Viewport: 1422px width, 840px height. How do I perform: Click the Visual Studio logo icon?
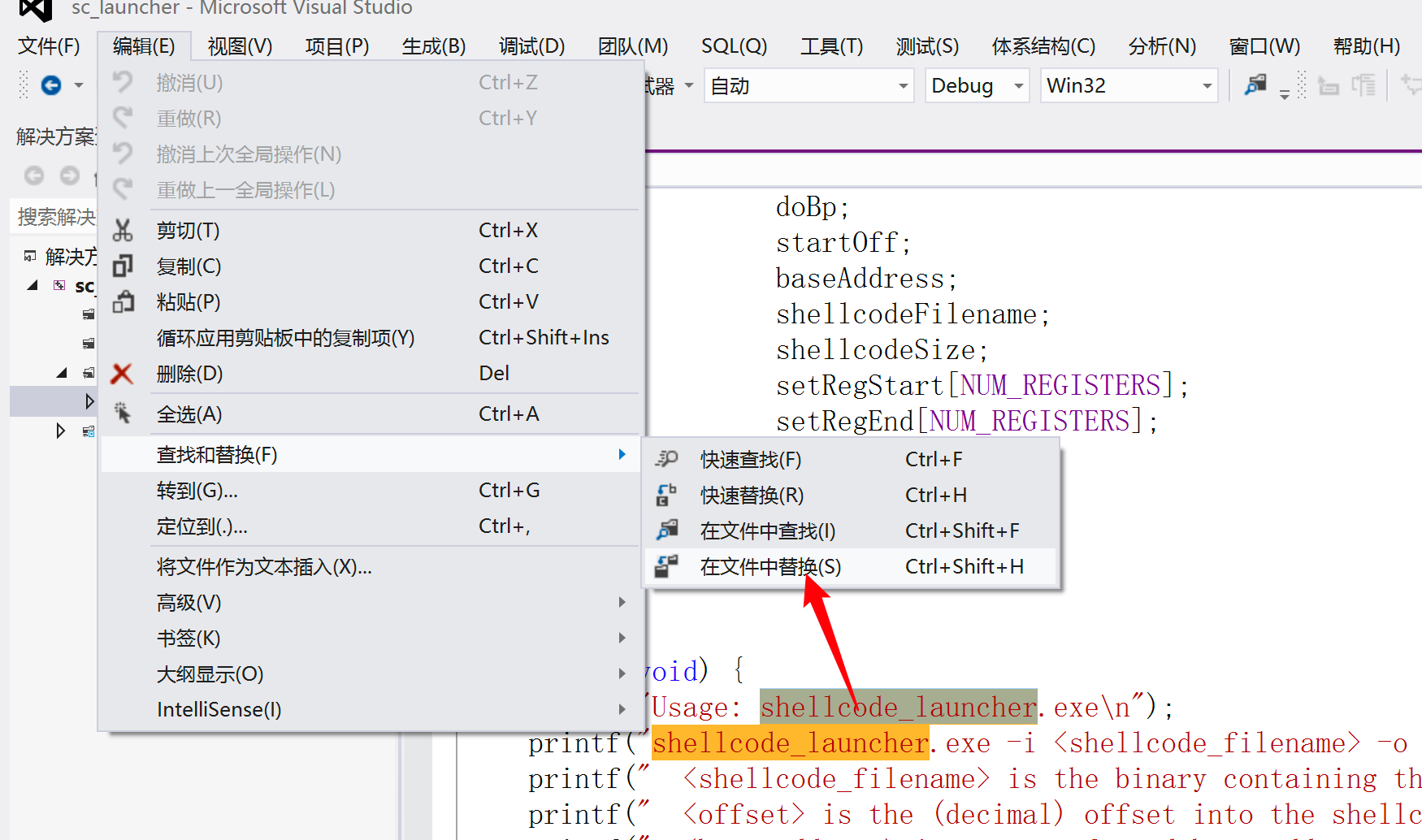(x=36, y=8)
